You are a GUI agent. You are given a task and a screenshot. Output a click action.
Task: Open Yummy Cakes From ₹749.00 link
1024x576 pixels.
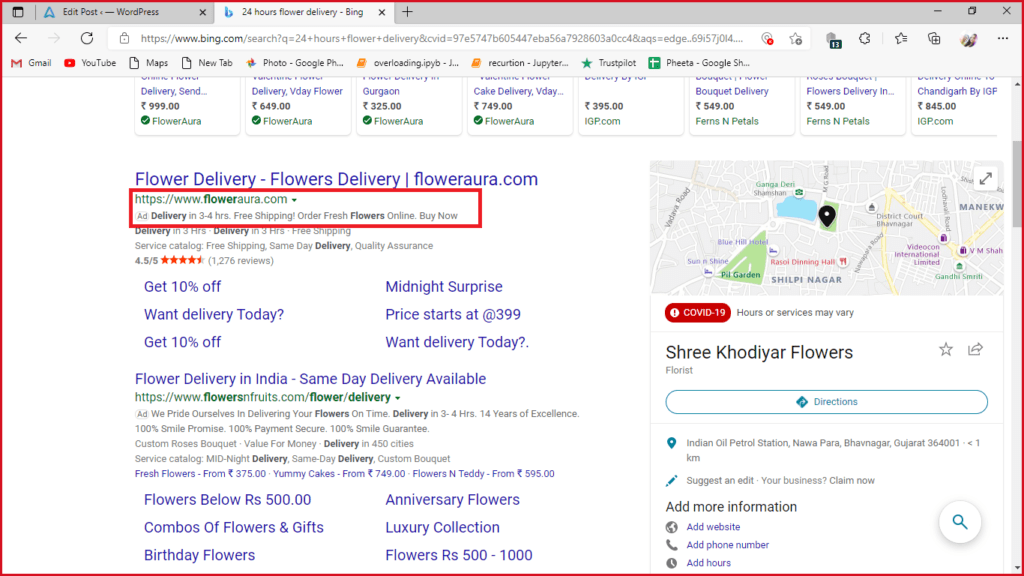tap(339, 473)
